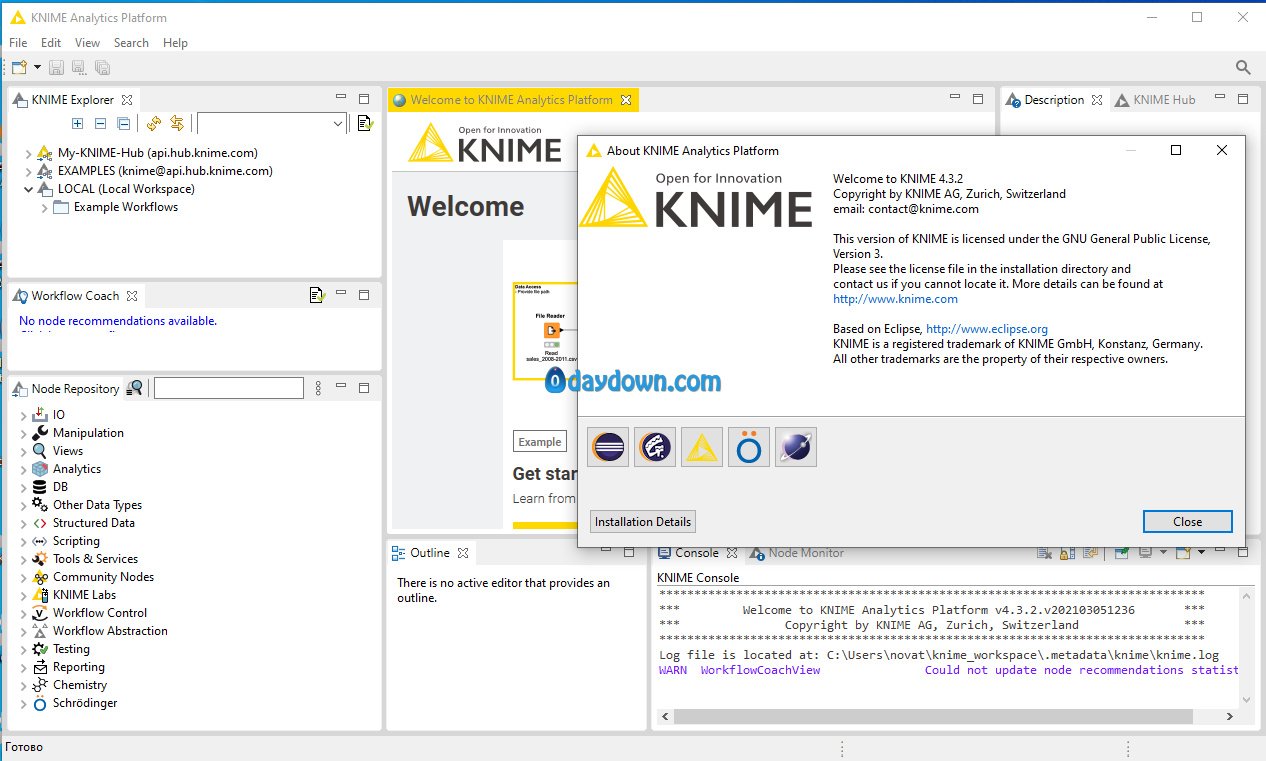This screenshot has width=1266, height=761.
Task: Expand the Manipulation node category
Action: (x=24, y=433)
